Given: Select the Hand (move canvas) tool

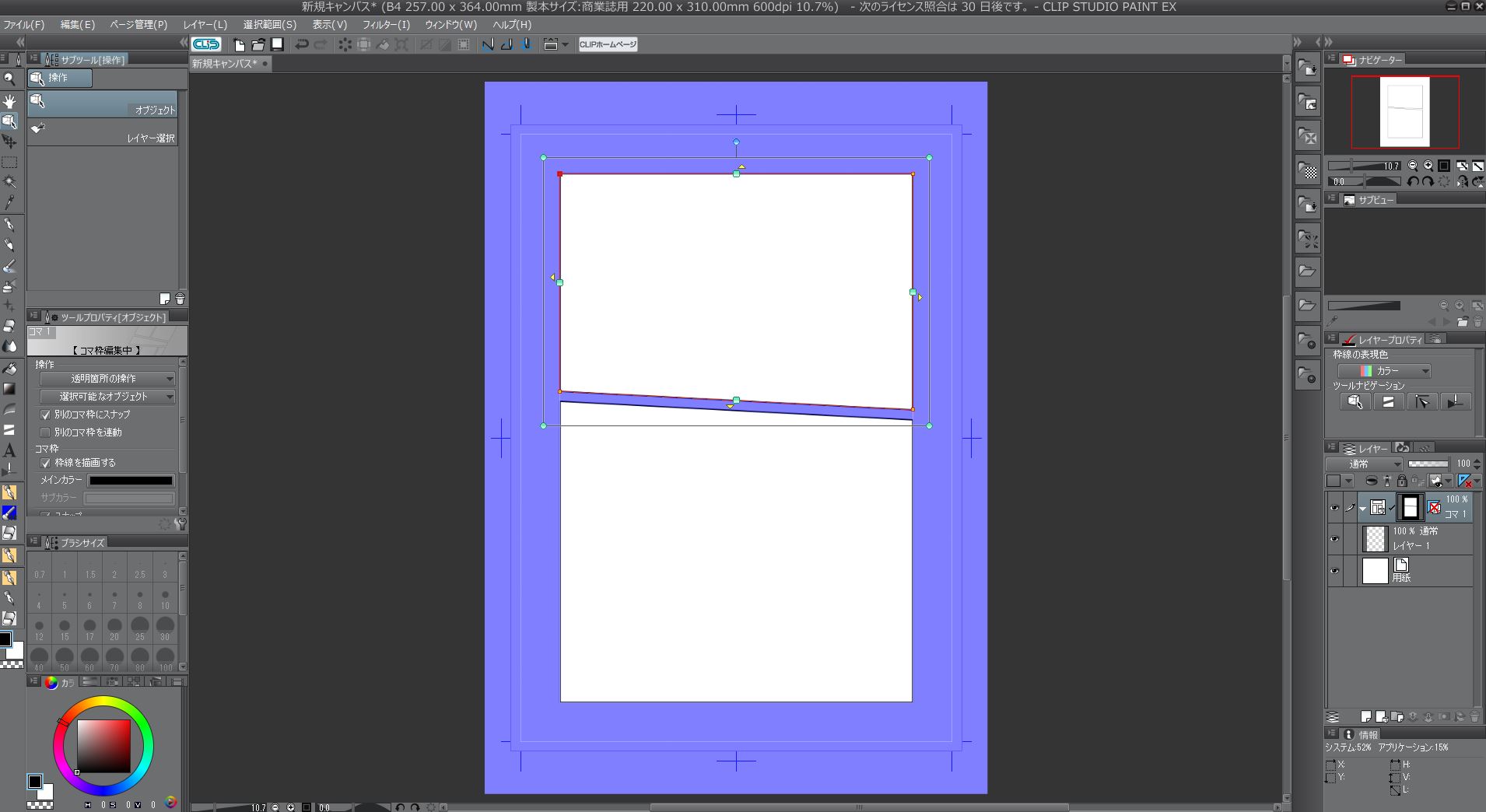Looking at the screenshot, I should pyautogui.click(x=9, y=101).
